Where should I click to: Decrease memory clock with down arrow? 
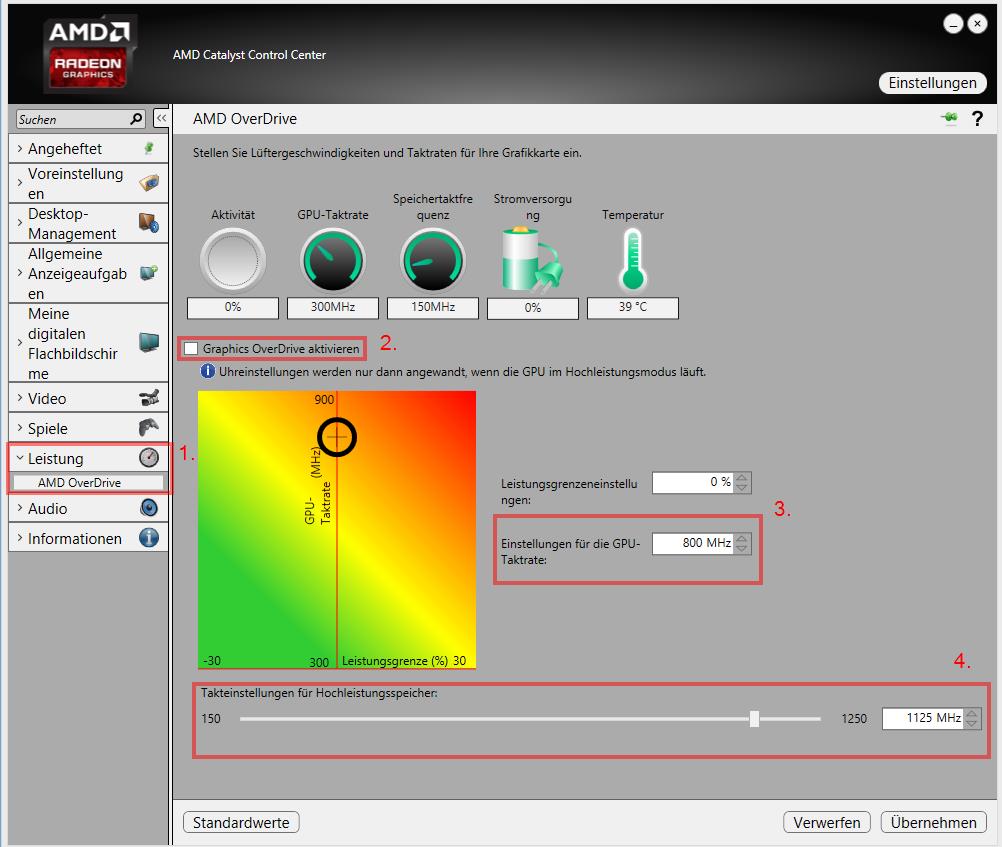(972, 724)
